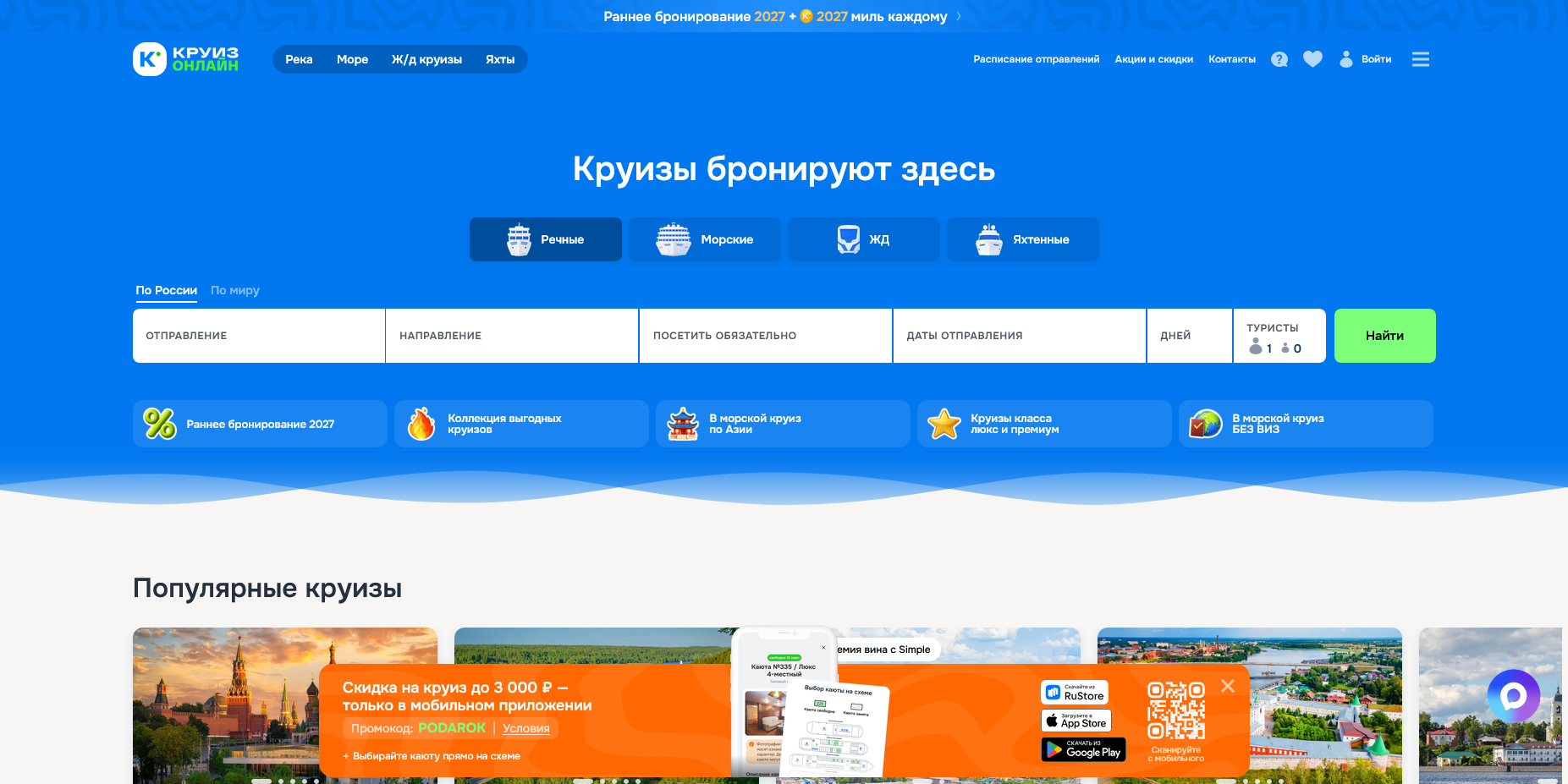Open the Ж/д круизы menu item

pos(426,59)
